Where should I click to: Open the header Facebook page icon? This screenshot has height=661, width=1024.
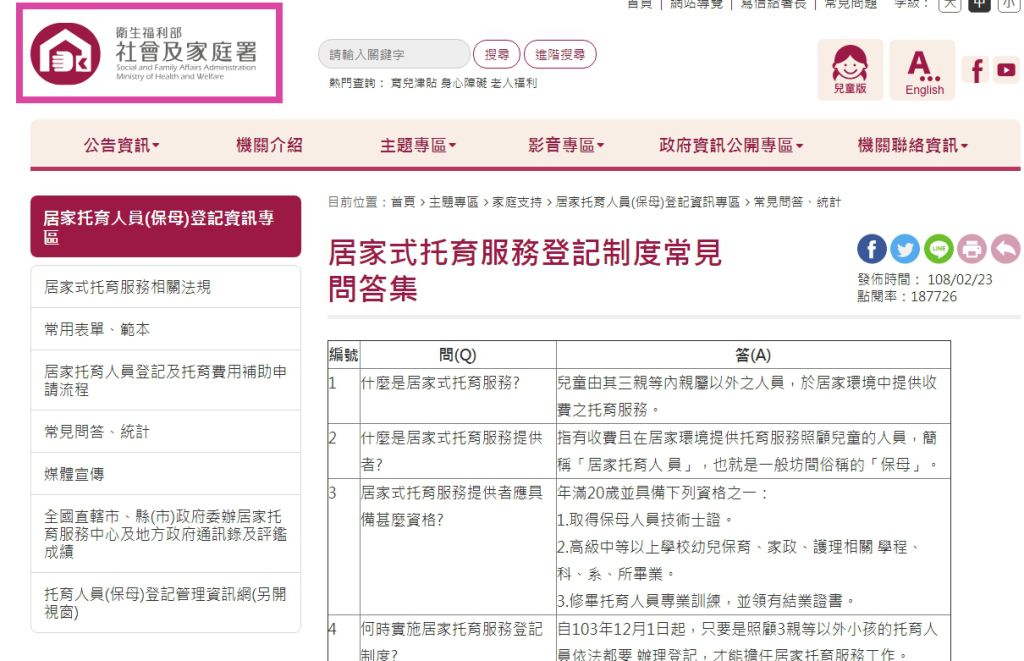point(977,70)
